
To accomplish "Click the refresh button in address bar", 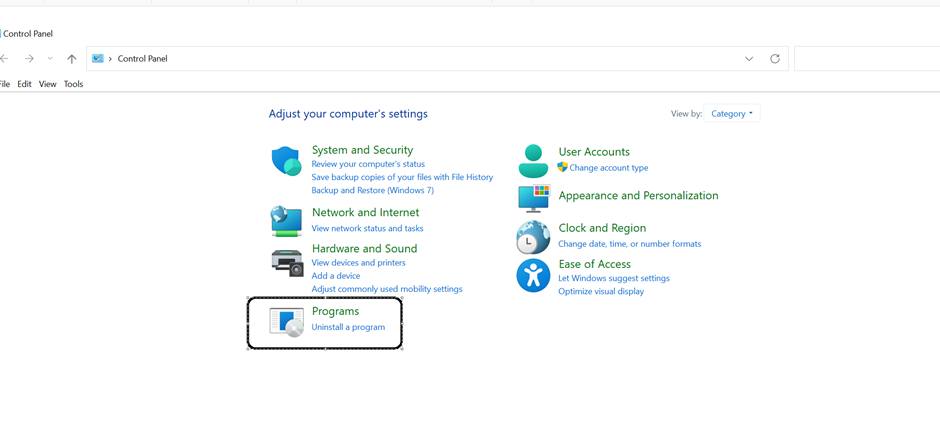I will (x=775, y=59).
